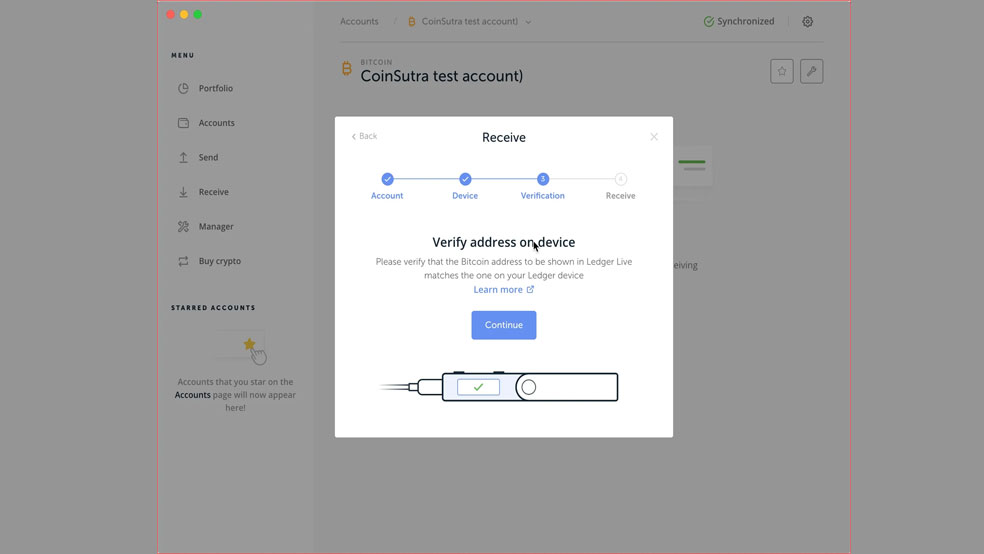Click the green sync checkmark icon
Viewport: 984px width, 554px height.
point(709,21)
